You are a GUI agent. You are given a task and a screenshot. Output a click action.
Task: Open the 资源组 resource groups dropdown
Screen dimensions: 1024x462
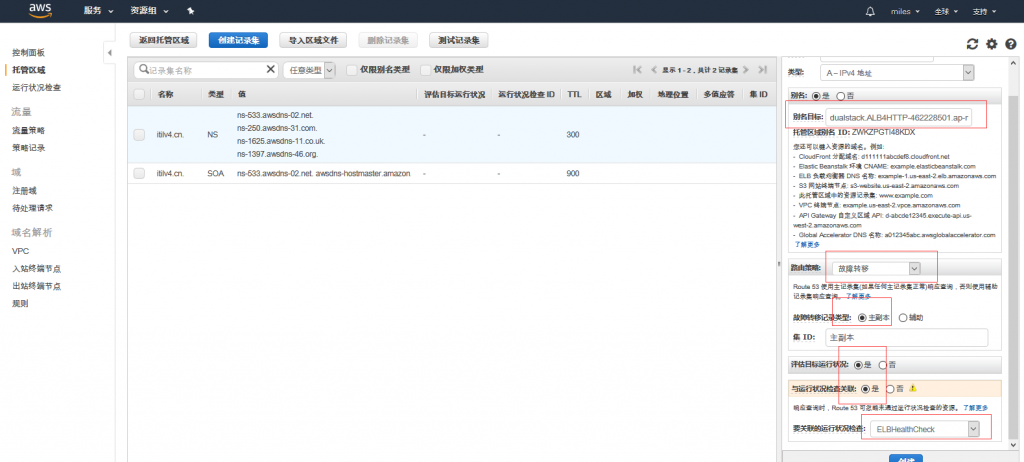pyautogui.click(x=150, y=11)
